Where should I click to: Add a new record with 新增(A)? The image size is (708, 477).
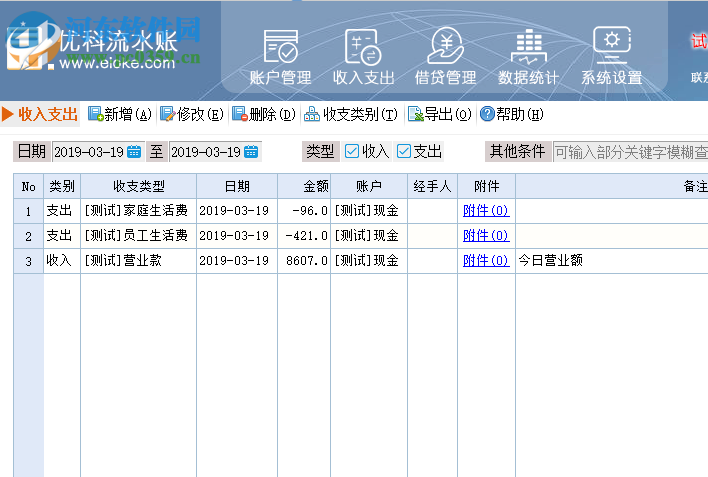120,114
